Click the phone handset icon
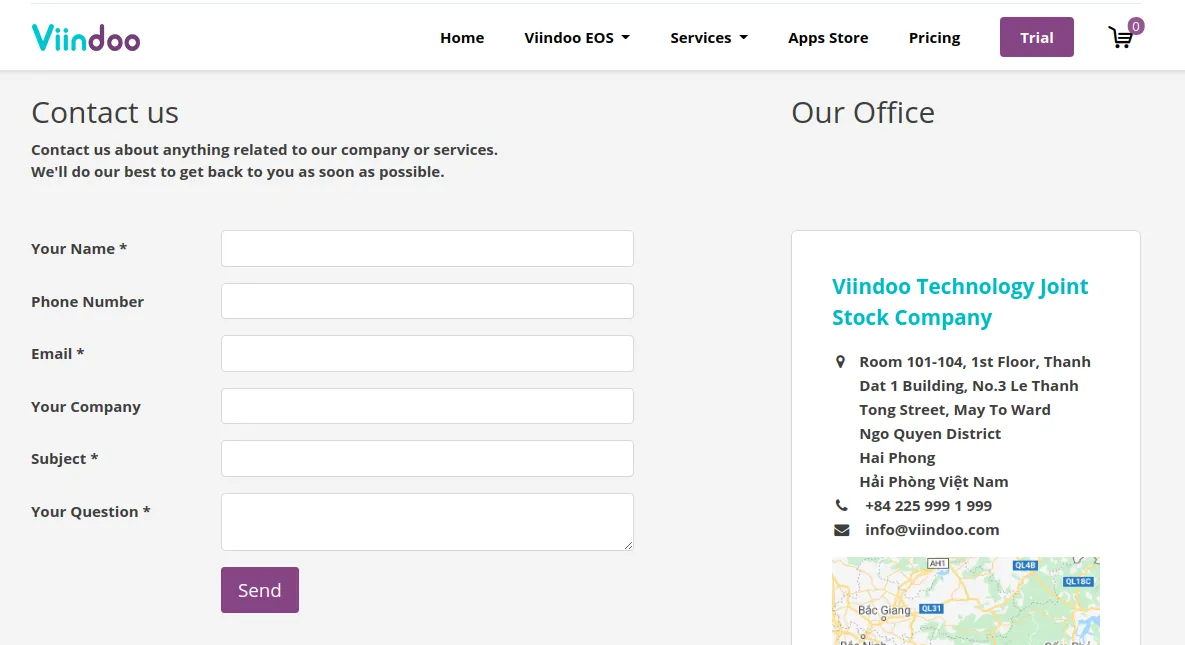 (841, 505)
